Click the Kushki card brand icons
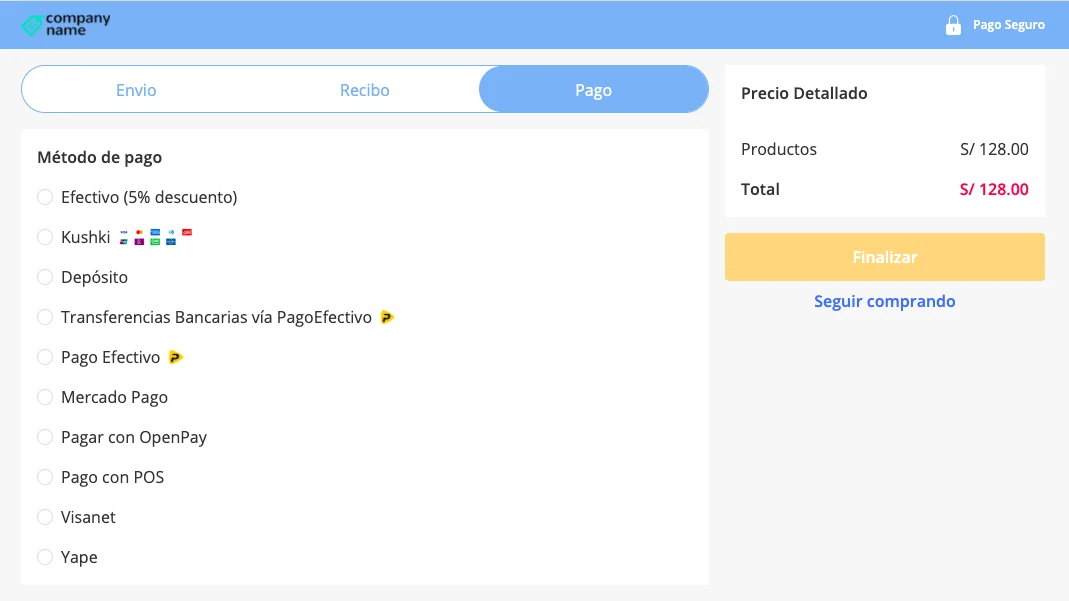Screen dimensions: 1069x601 155,237
